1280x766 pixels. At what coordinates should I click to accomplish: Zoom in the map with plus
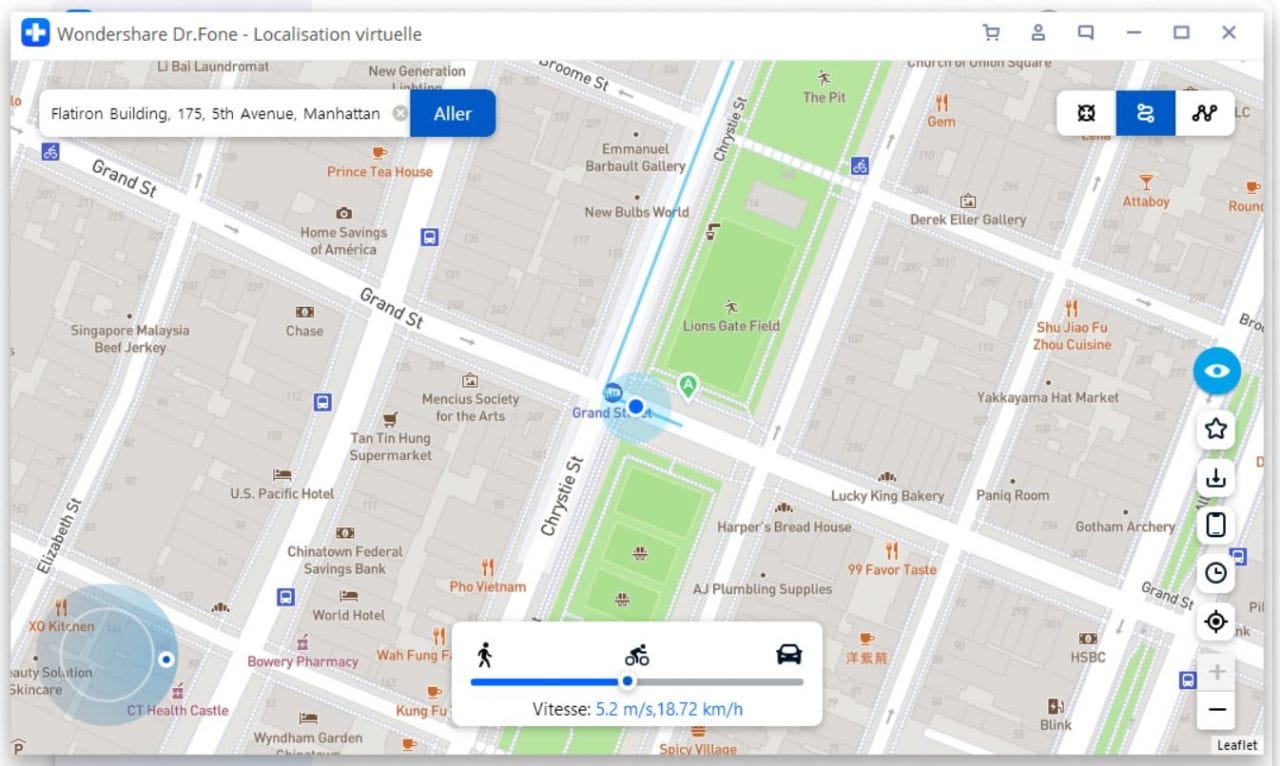coord(1216,671)
